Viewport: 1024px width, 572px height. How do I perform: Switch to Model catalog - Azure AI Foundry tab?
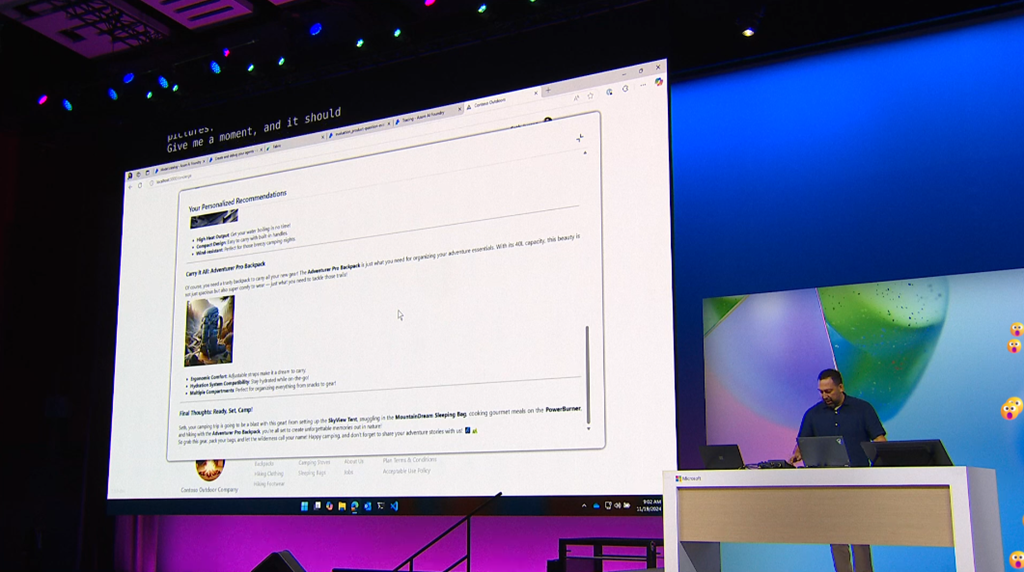tap(178, 165)
